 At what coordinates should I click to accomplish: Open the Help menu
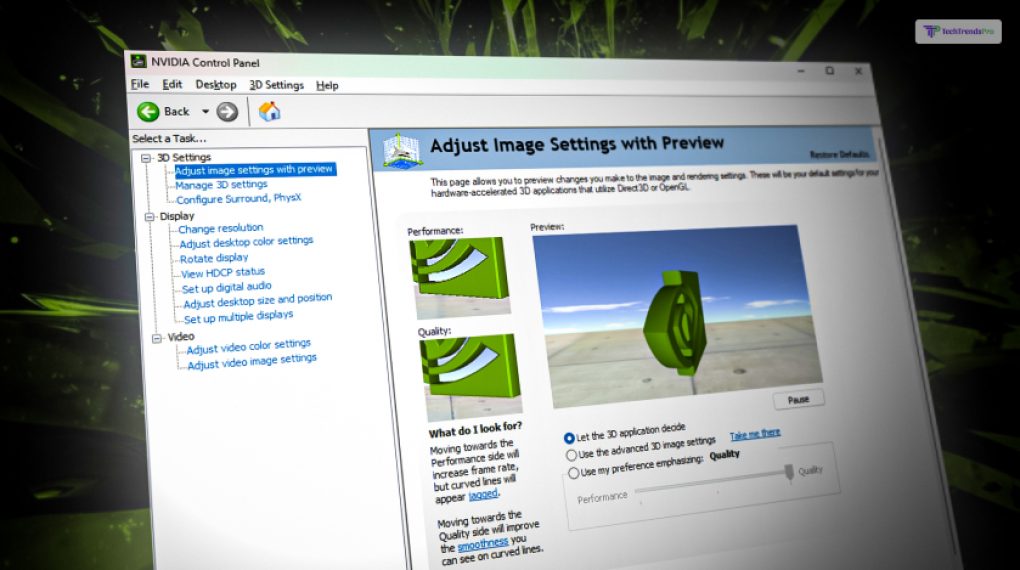(327, 85)
